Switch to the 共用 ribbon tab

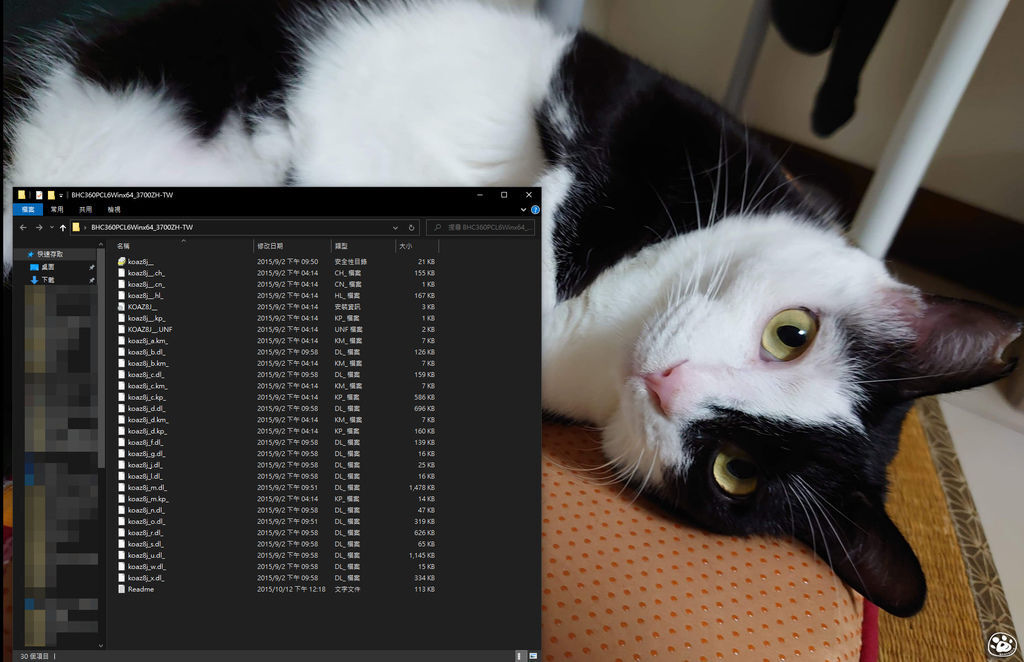pyautogui.click(x=86, y=210)
